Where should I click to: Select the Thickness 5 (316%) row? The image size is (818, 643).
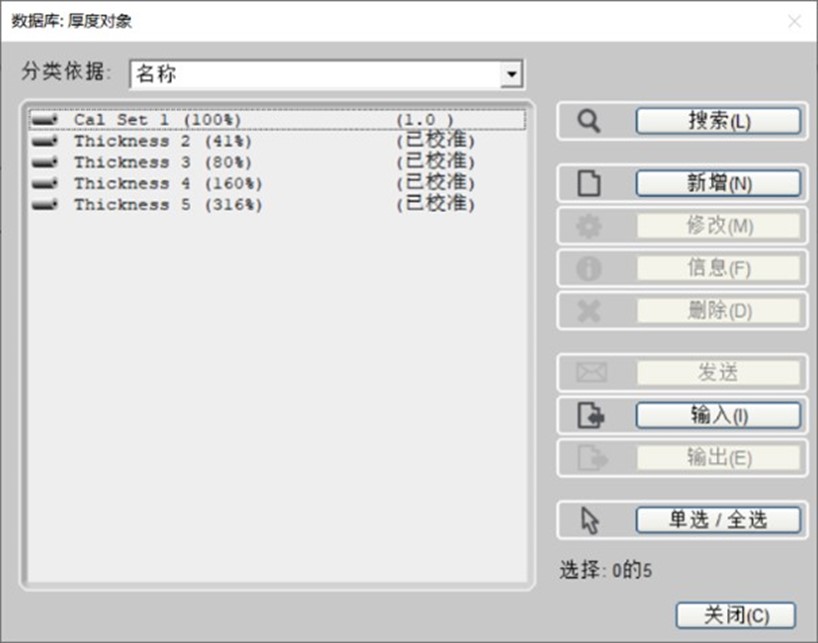[x=166, y=204]
